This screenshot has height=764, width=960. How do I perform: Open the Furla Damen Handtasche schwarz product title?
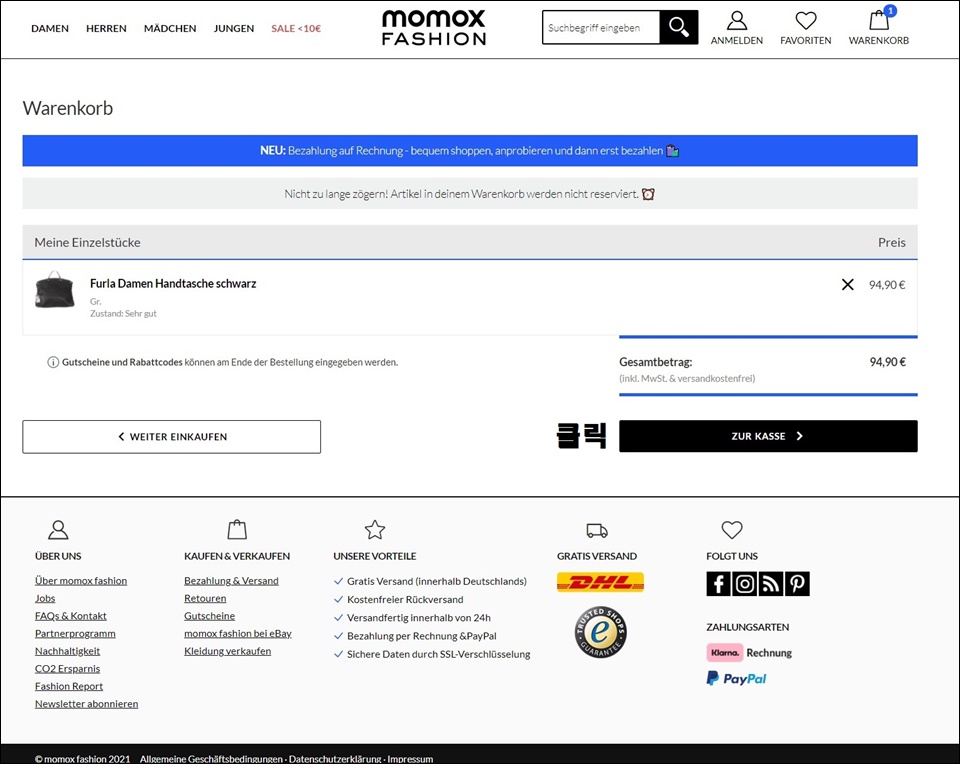pyautogui.click(x=173, y=283)
